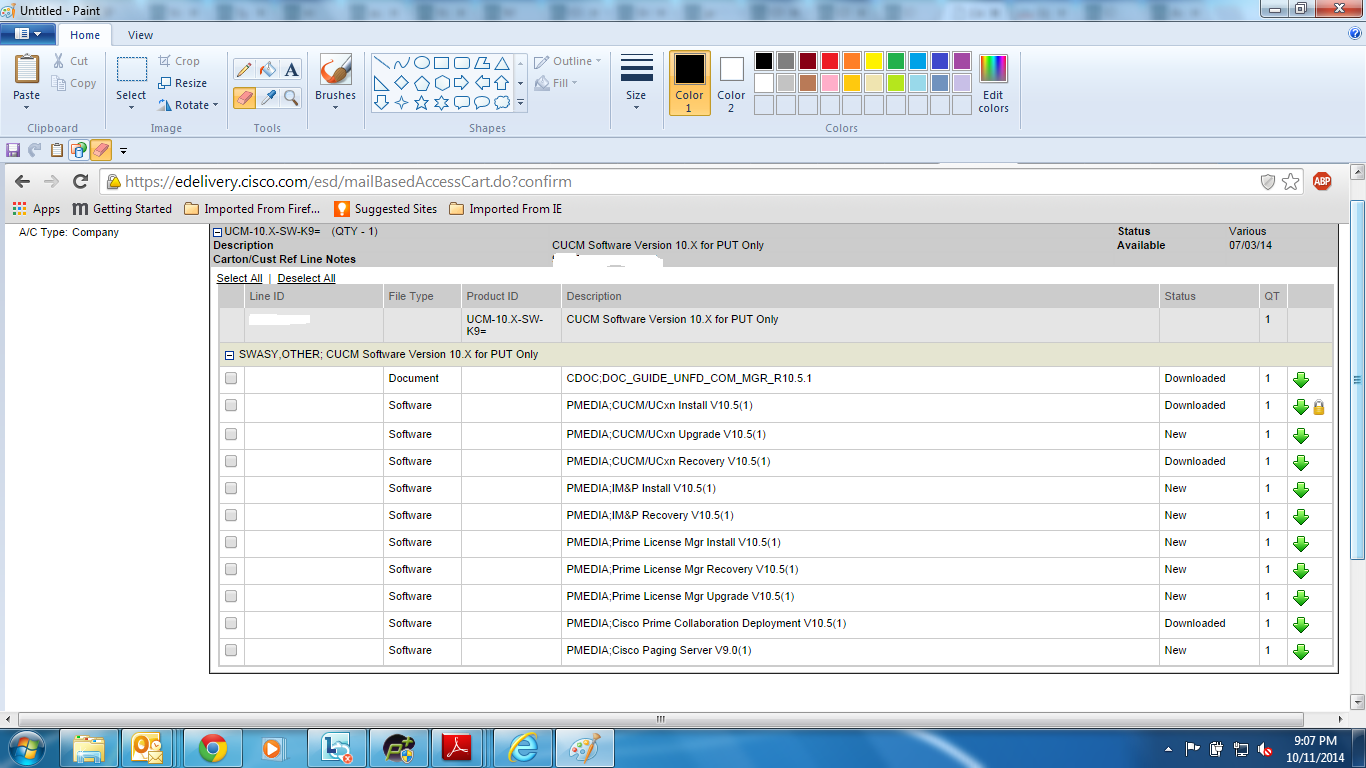Select the Fill with color bucket tool
Screen dimensions: 1366x768
tap(267, 69)
